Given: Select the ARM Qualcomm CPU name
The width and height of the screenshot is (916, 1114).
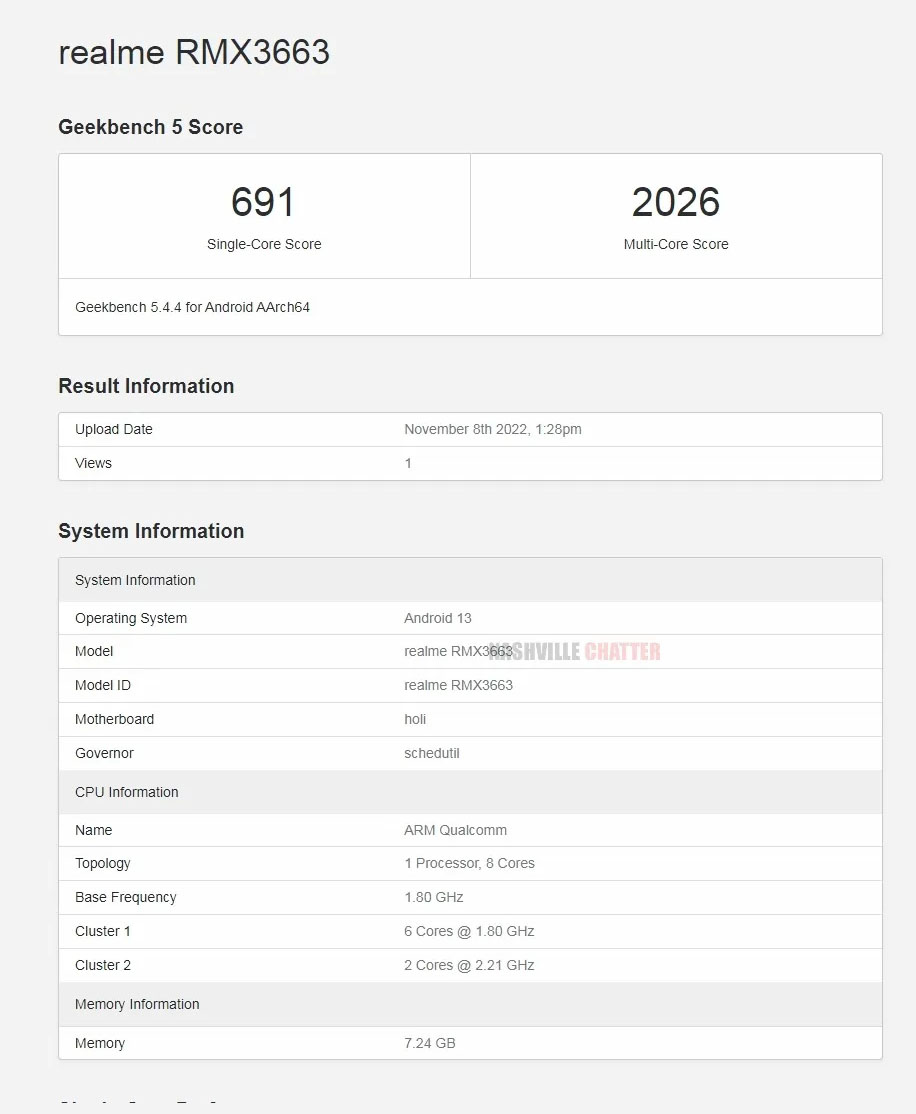Looking at the screenshot, I should pos(455,830).
